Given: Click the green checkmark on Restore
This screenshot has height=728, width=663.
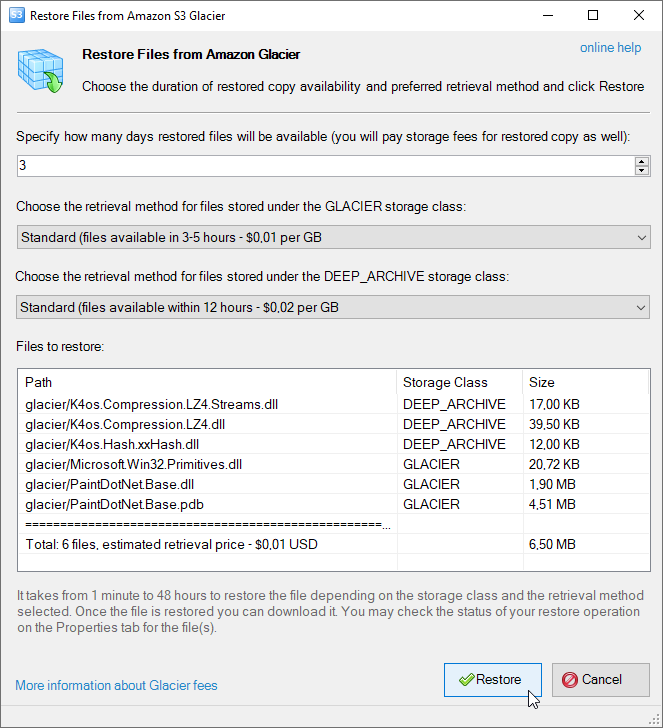Looking at the screenshot, I should pos(466,680).
